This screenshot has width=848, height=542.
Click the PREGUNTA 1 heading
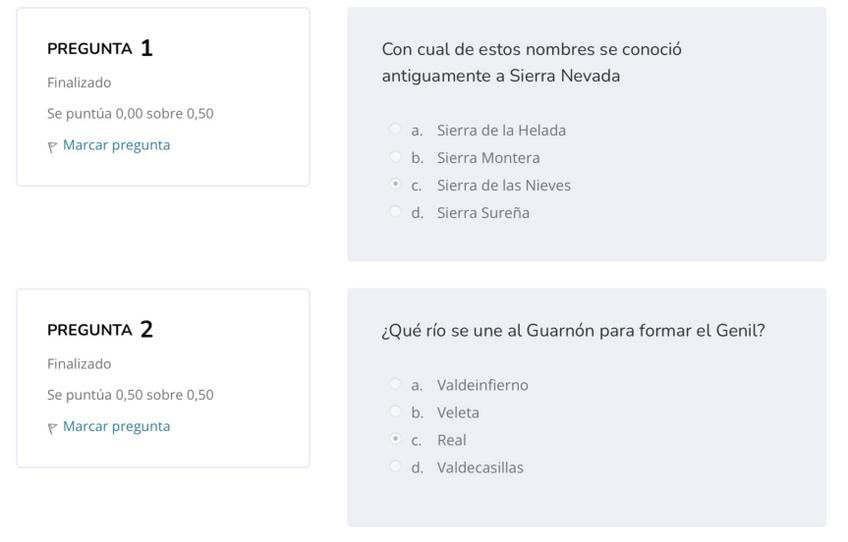pyautogui.click(x=100, y=48)
